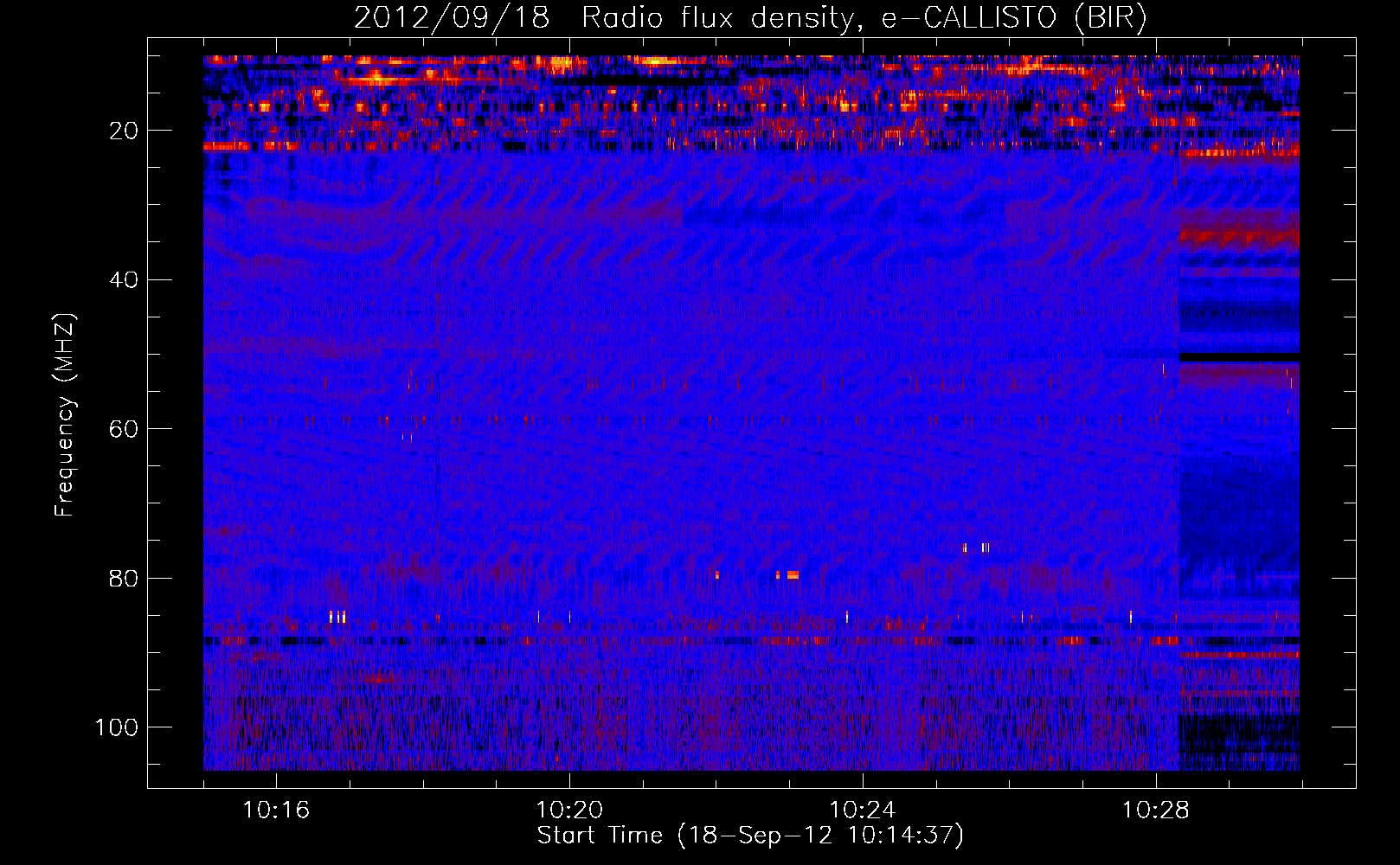Click the plot title '2012/09/18 Radio flux density'

click(750, 17)
